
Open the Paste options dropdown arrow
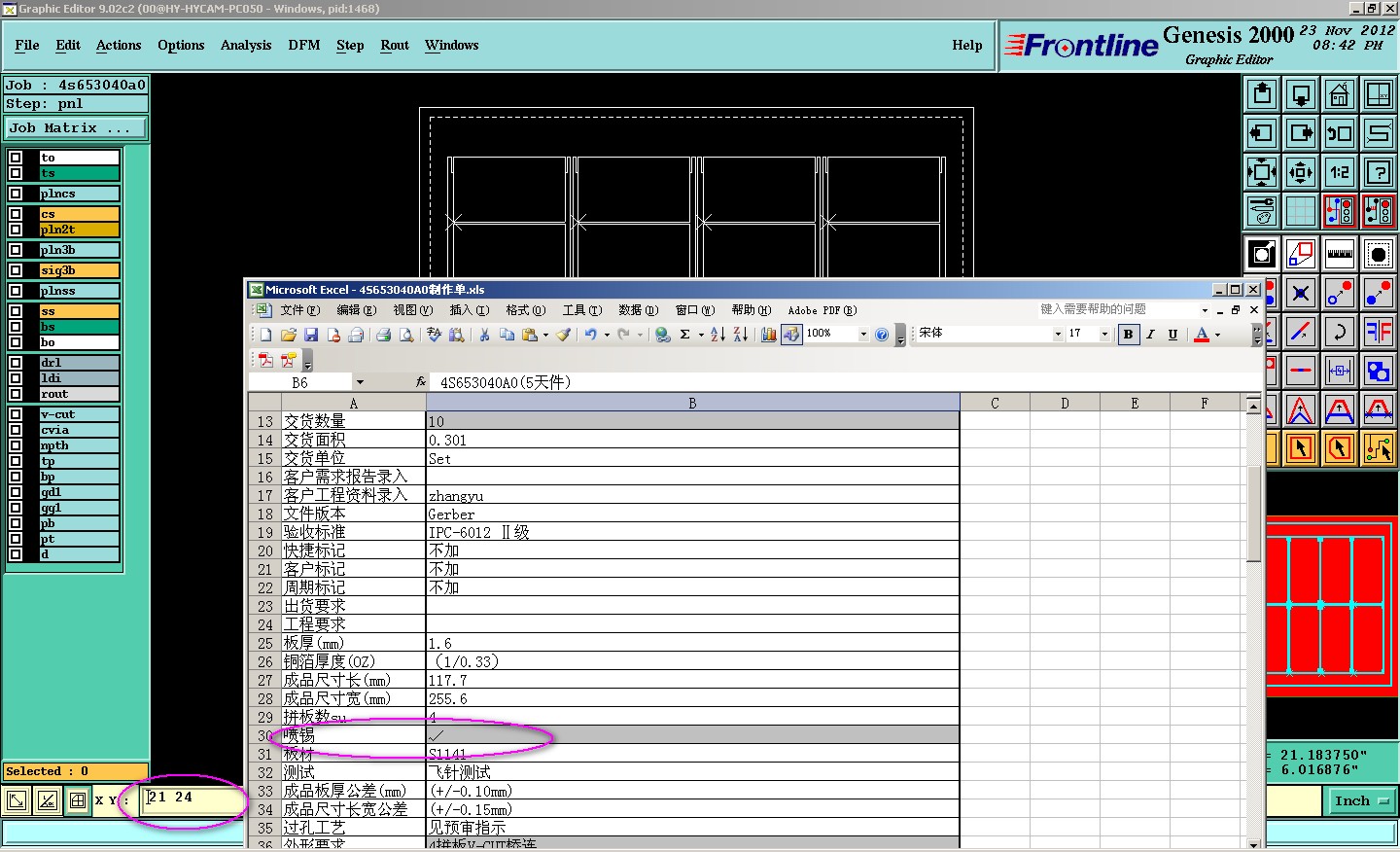click(x=545, y=335)
